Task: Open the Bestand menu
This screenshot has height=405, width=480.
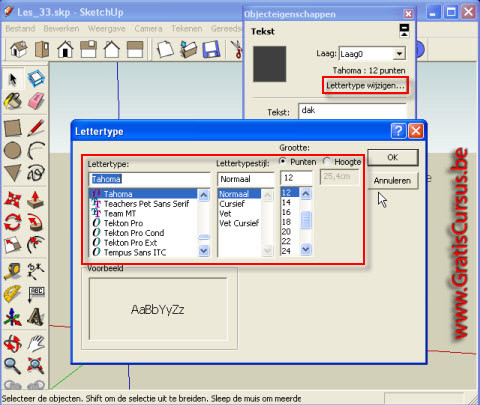Action: pyautogui.click(x=20, y=29)
